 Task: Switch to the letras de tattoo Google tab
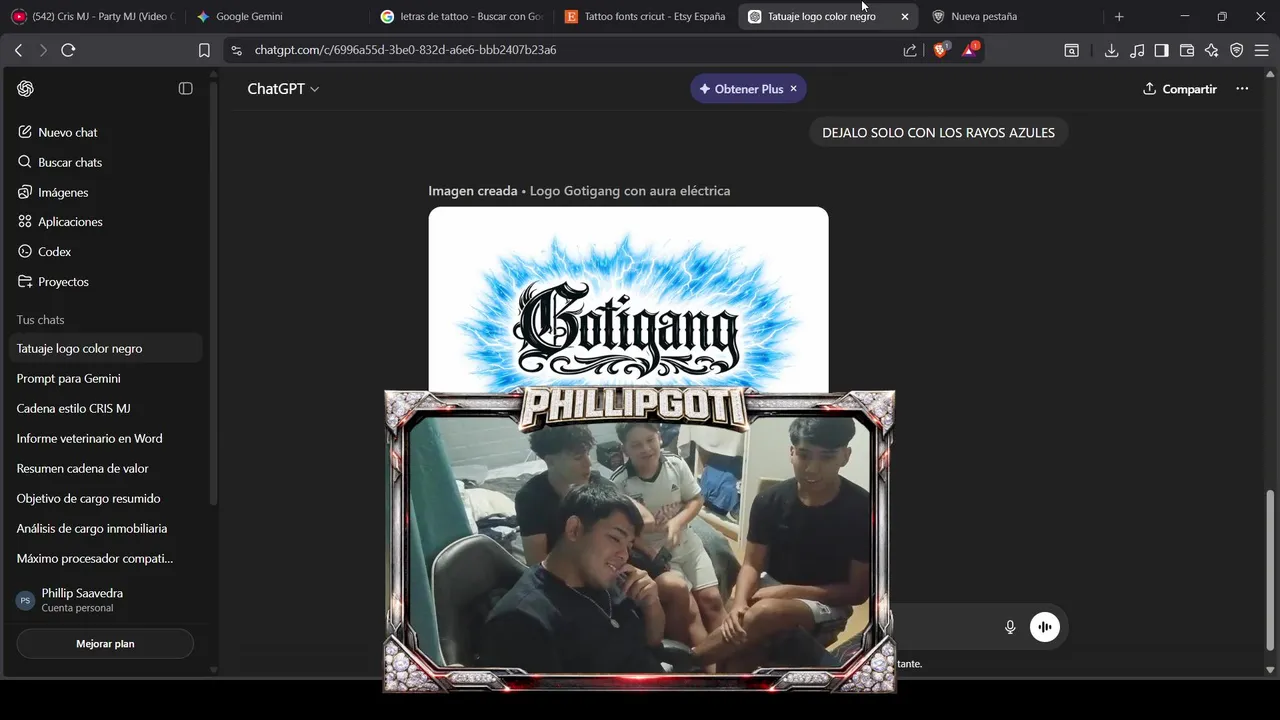[x=461, y=16]
